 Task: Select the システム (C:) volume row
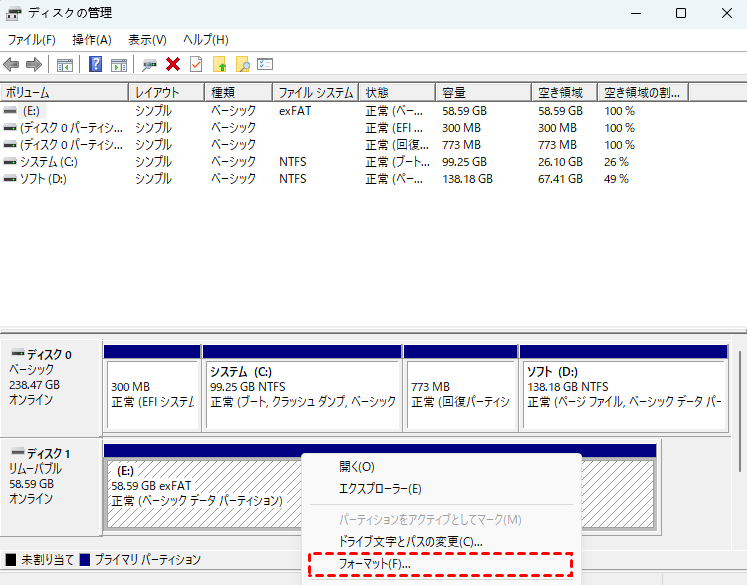[41, 162]
